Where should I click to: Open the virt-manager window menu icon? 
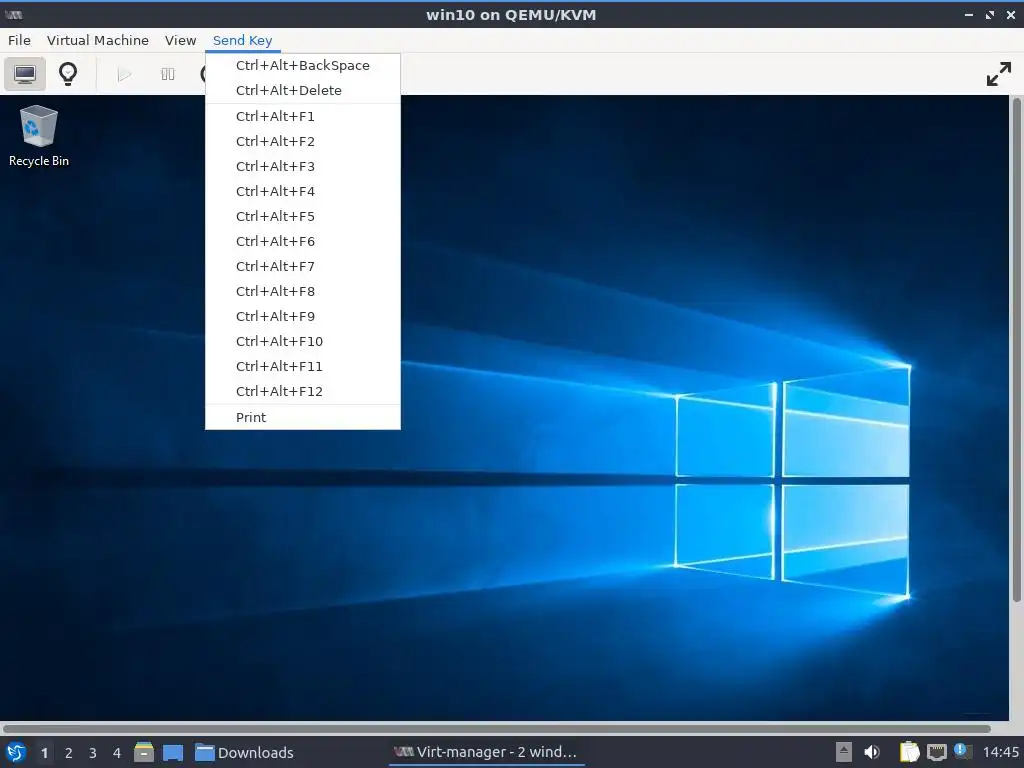(14, 14)
